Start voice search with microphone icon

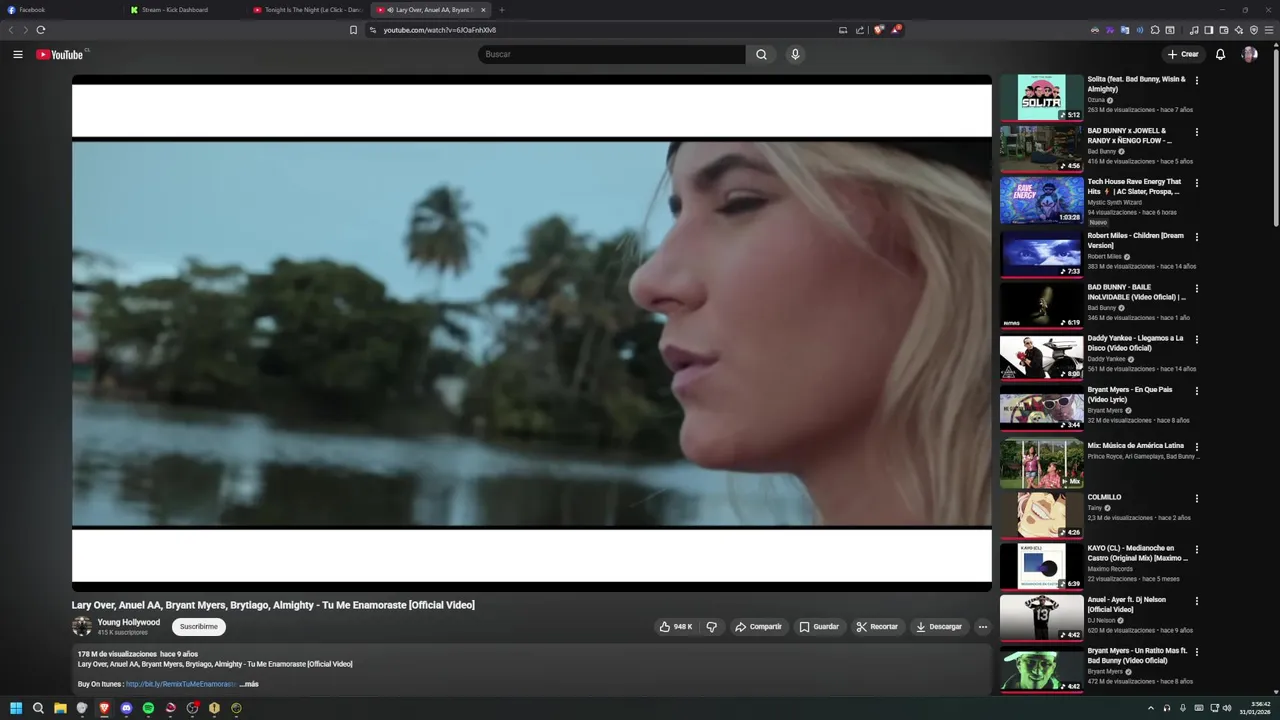(x=795, y=54)
